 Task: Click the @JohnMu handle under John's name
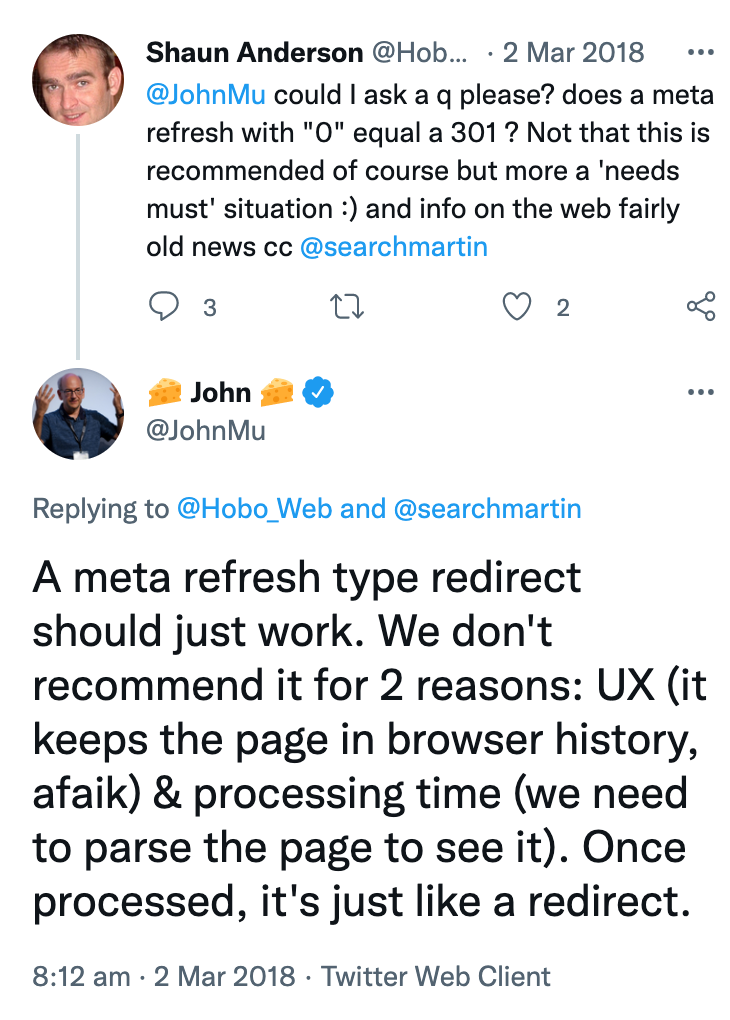206,429
